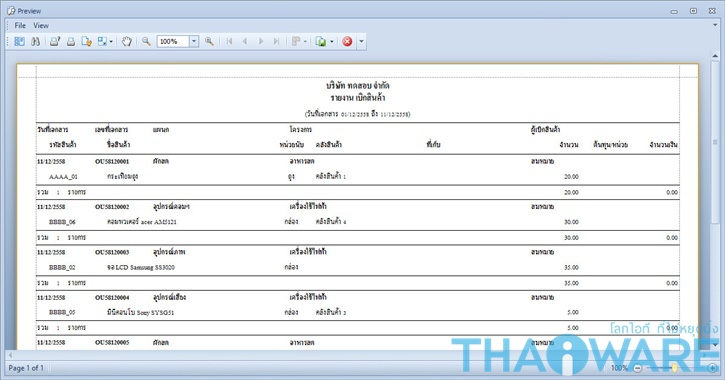This screenshot has width=725, height=380.
Task: Click product name 'Sony SYSG51'
Action: coord(155,313)
